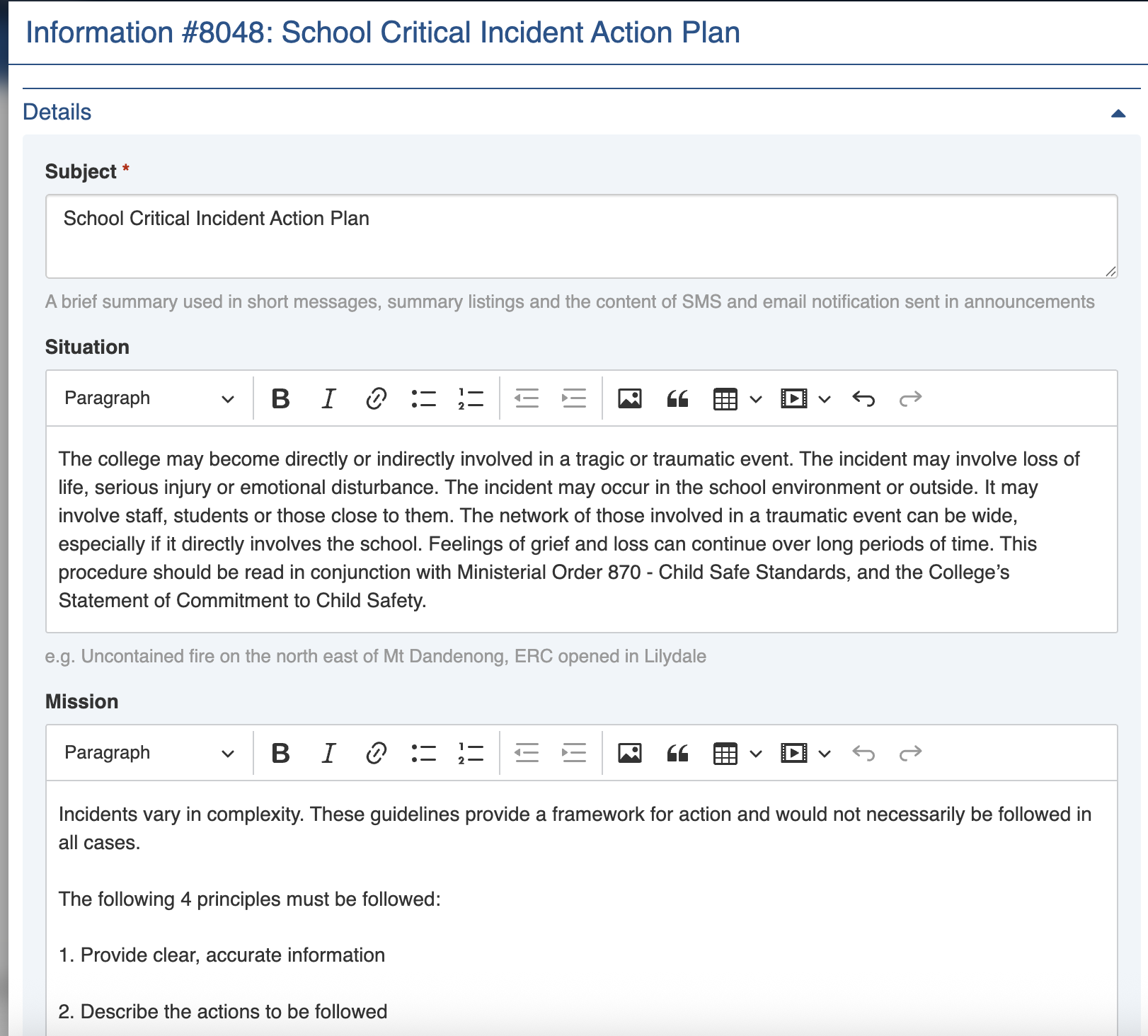Insert image in the Situation editor

629,399
